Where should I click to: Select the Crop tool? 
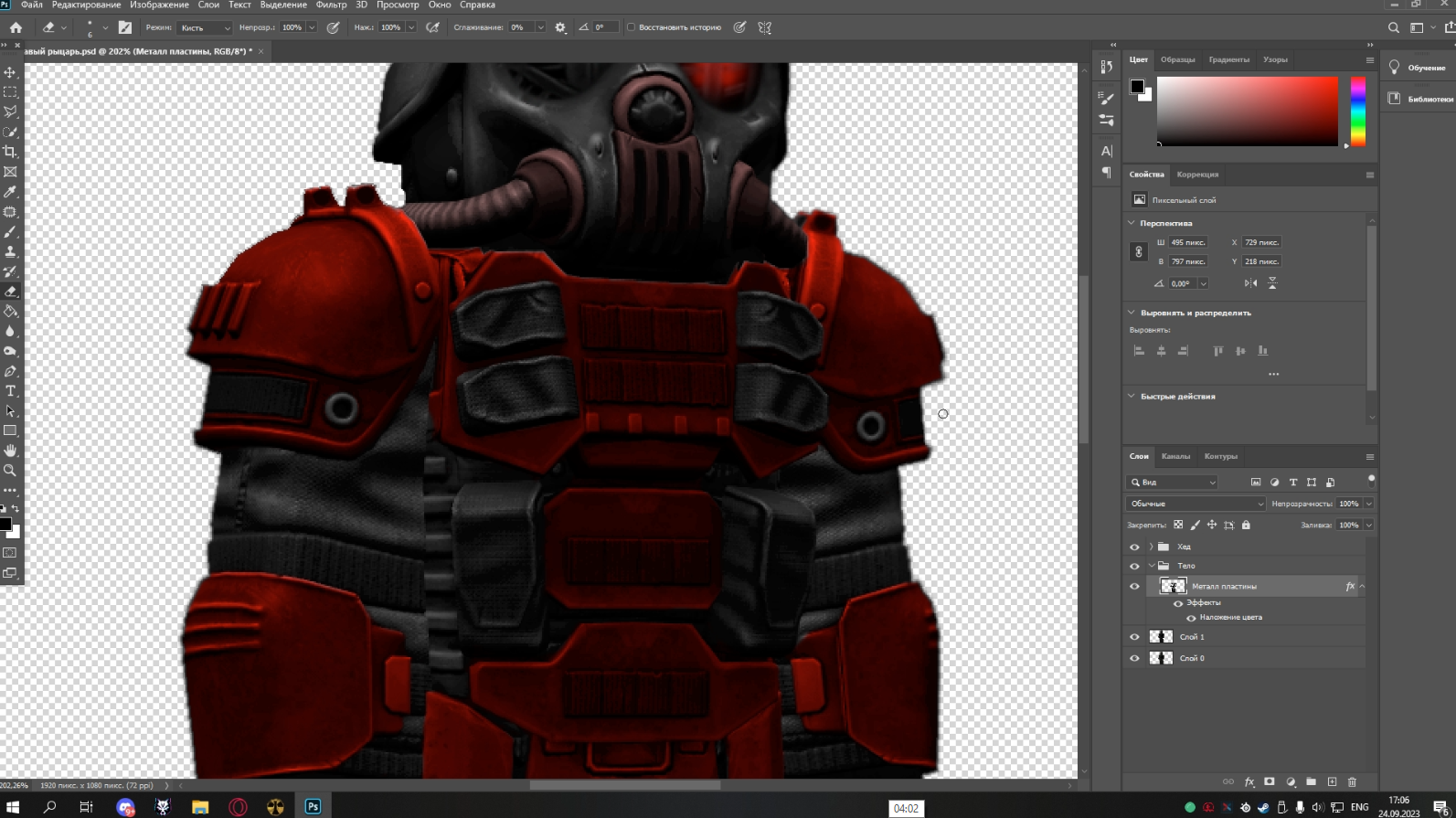coord(10,152)
